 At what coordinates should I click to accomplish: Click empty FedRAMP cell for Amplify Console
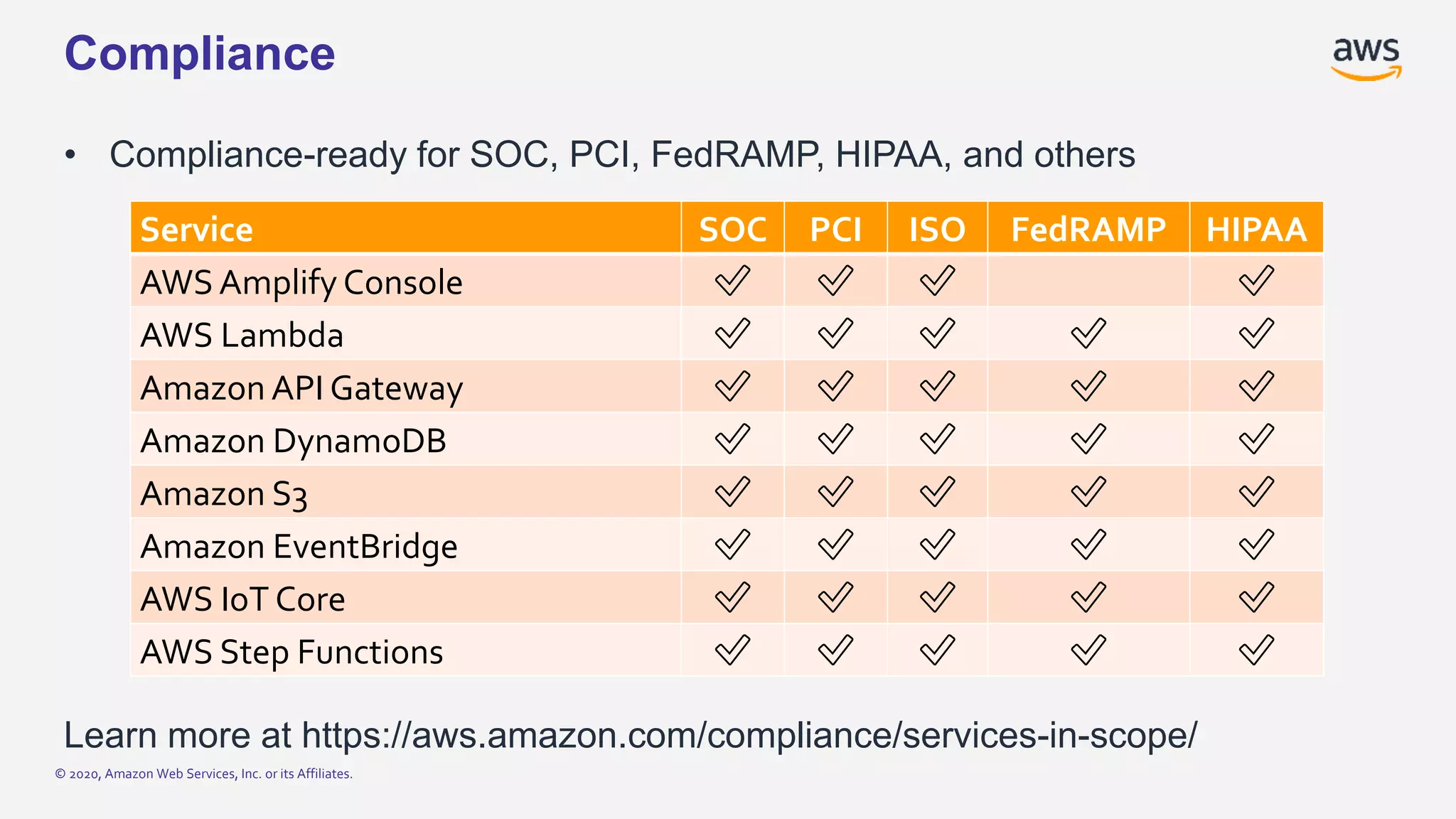[x=1088, y=281]
